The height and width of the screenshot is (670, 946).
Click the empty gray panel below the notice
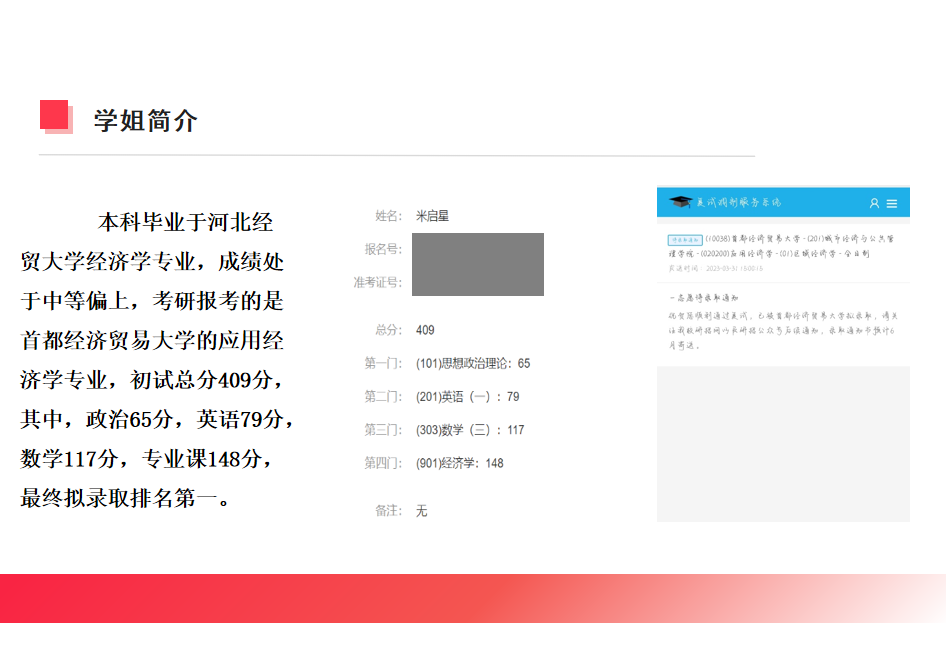coord(783,443)
